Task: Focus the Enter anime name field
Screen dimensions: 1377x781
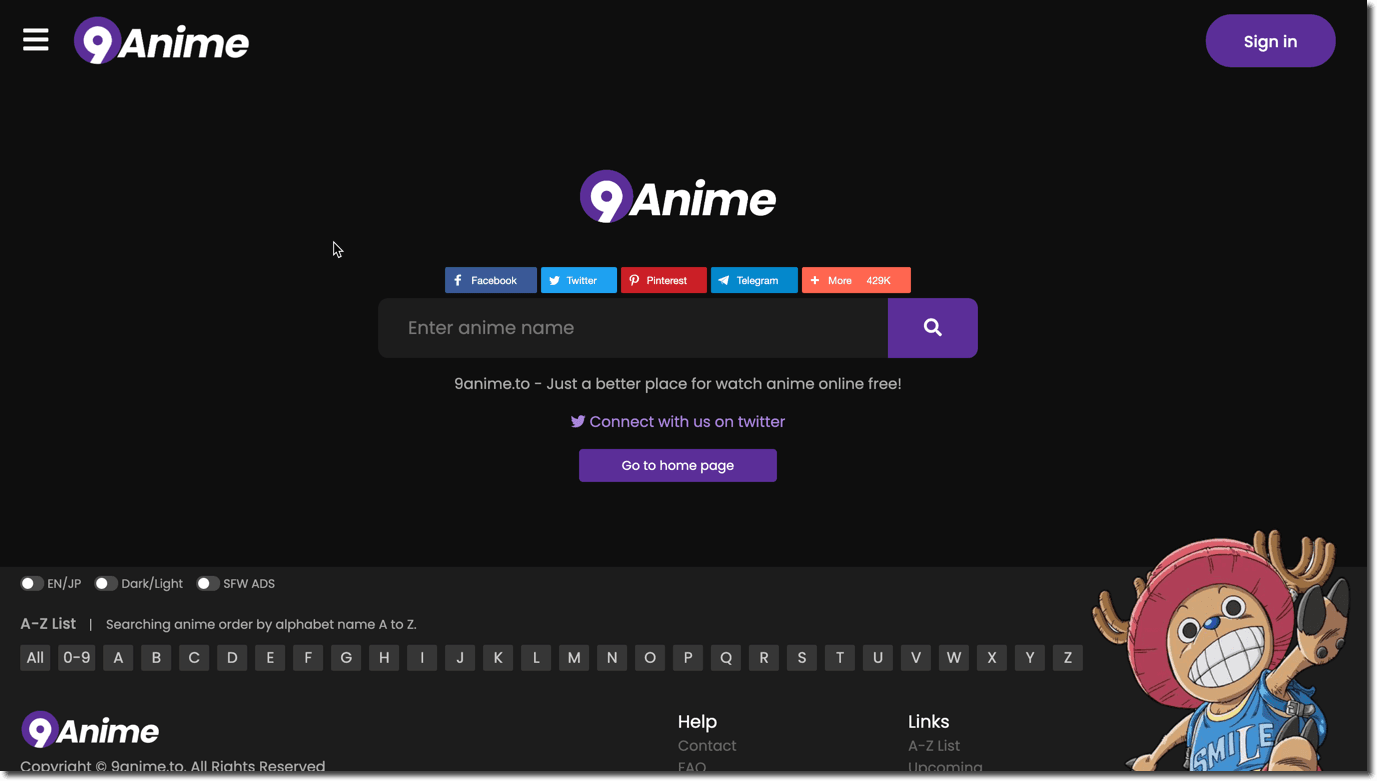Action: point(633,328)
